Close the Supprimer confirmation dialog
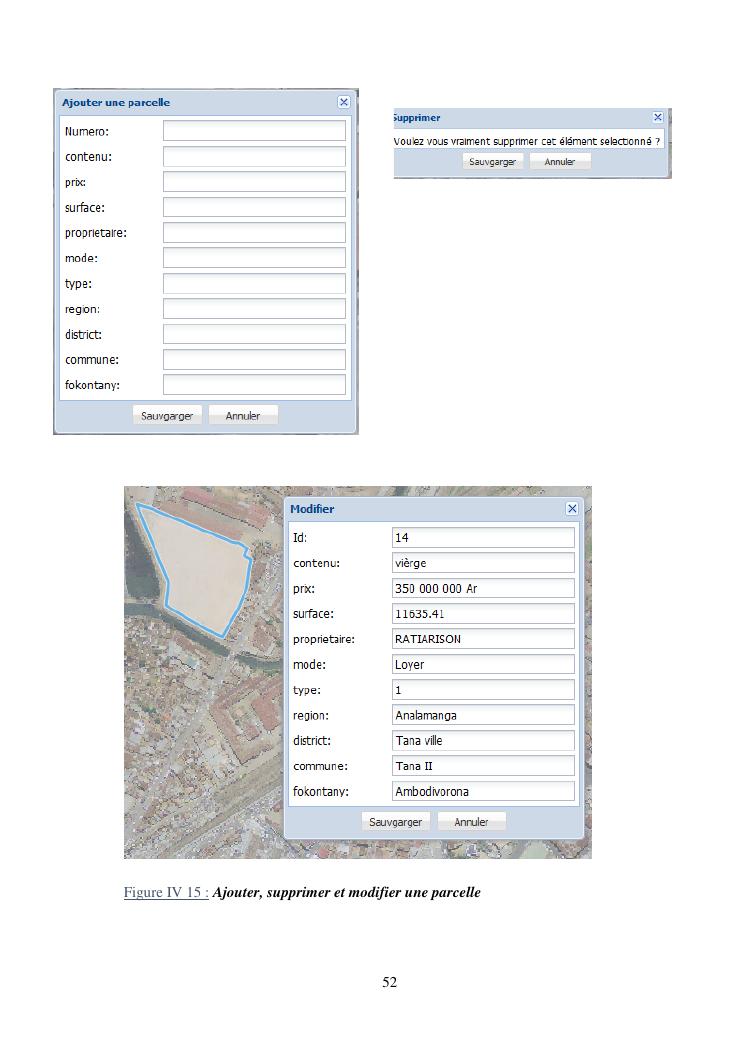745x1053 pixels. [657, 117]
